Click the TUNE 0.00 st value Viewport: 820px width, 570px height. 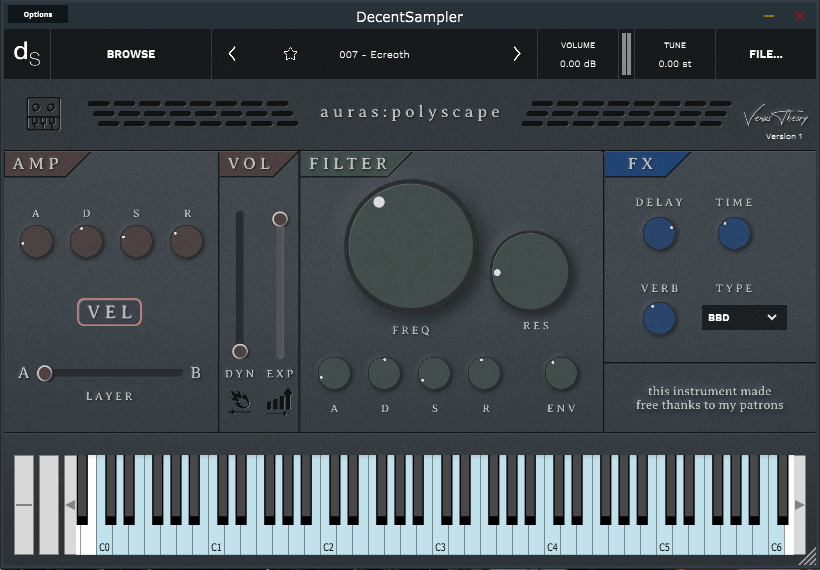pos(675,64)
